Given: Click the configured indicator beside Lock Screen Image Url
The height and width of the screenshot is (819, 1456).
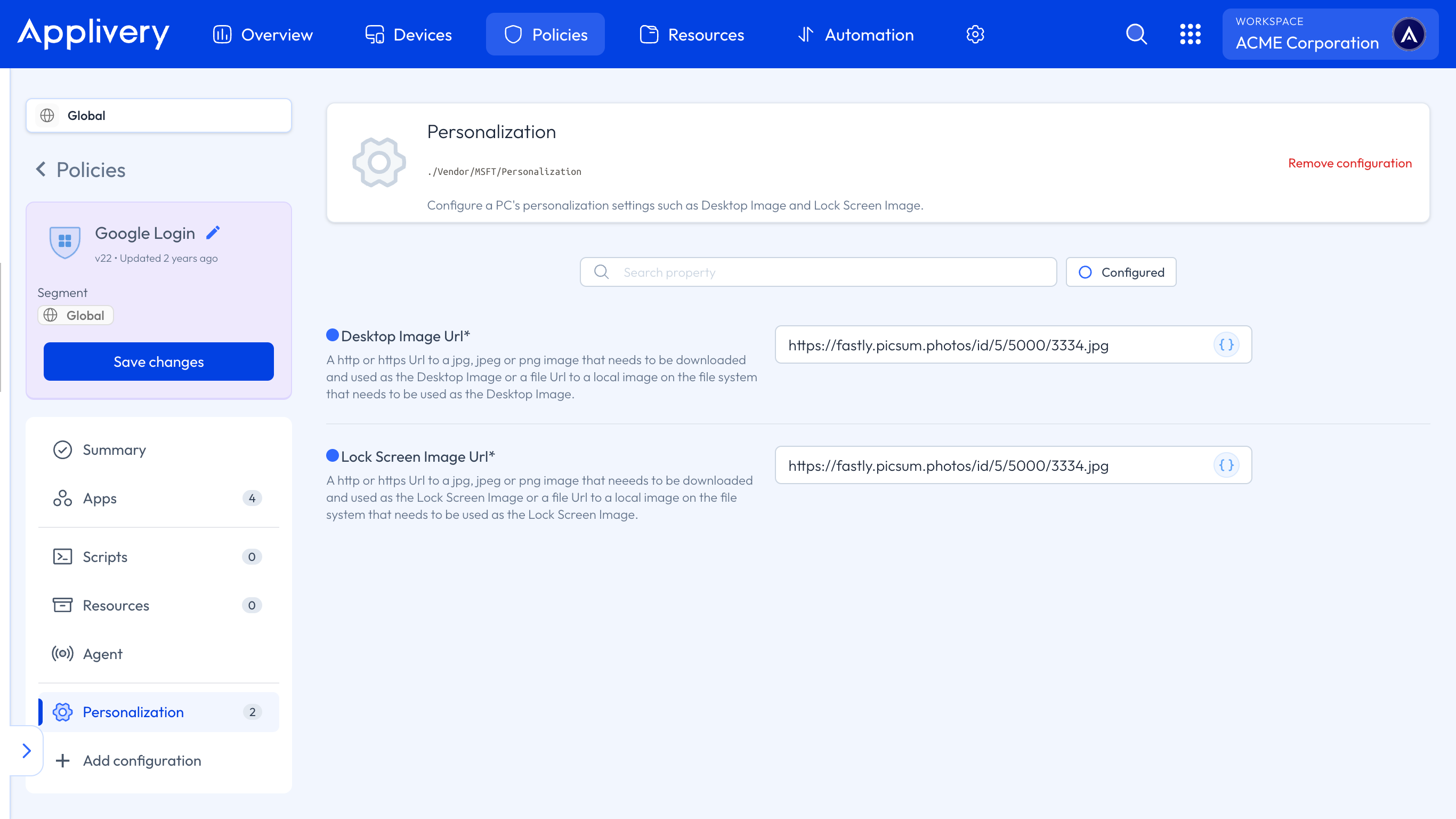Looking at the screenshot, I should (x=333, y=455).
